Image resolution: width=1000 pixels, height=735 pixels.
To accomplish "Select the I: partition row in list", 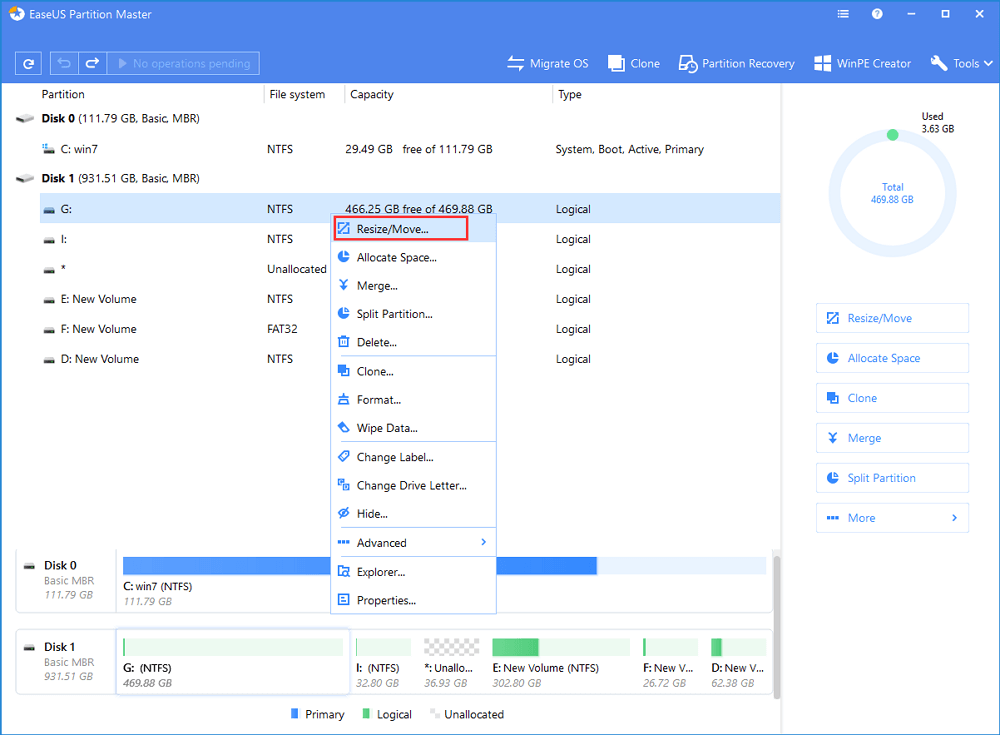I will point(410,239).
